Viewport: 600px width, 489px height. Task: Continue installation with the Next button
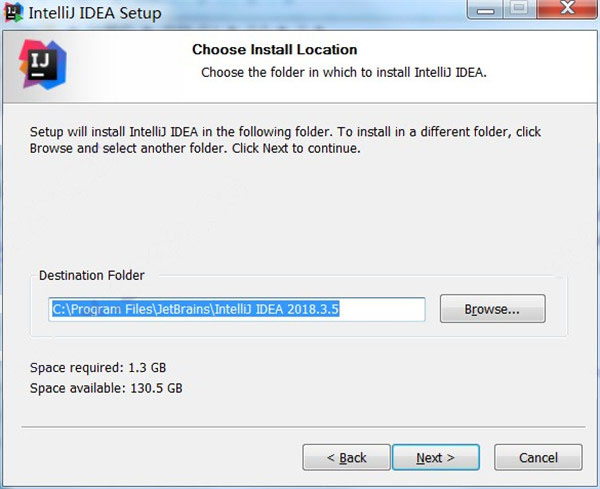(x=436, y=457)
